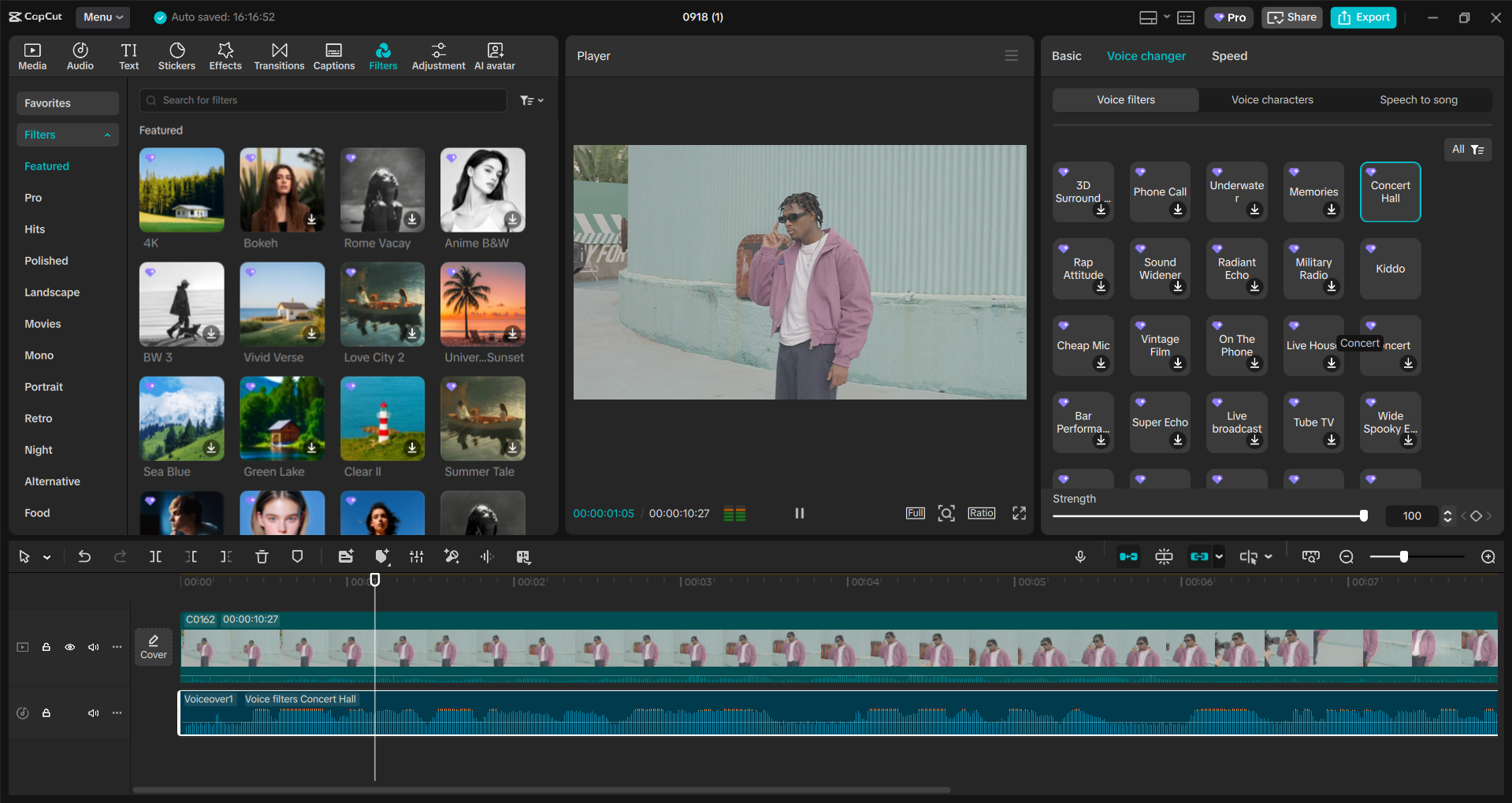Mute the video track speaker icon
Screen dimensions: 1512x803
[x=94, y=647]
